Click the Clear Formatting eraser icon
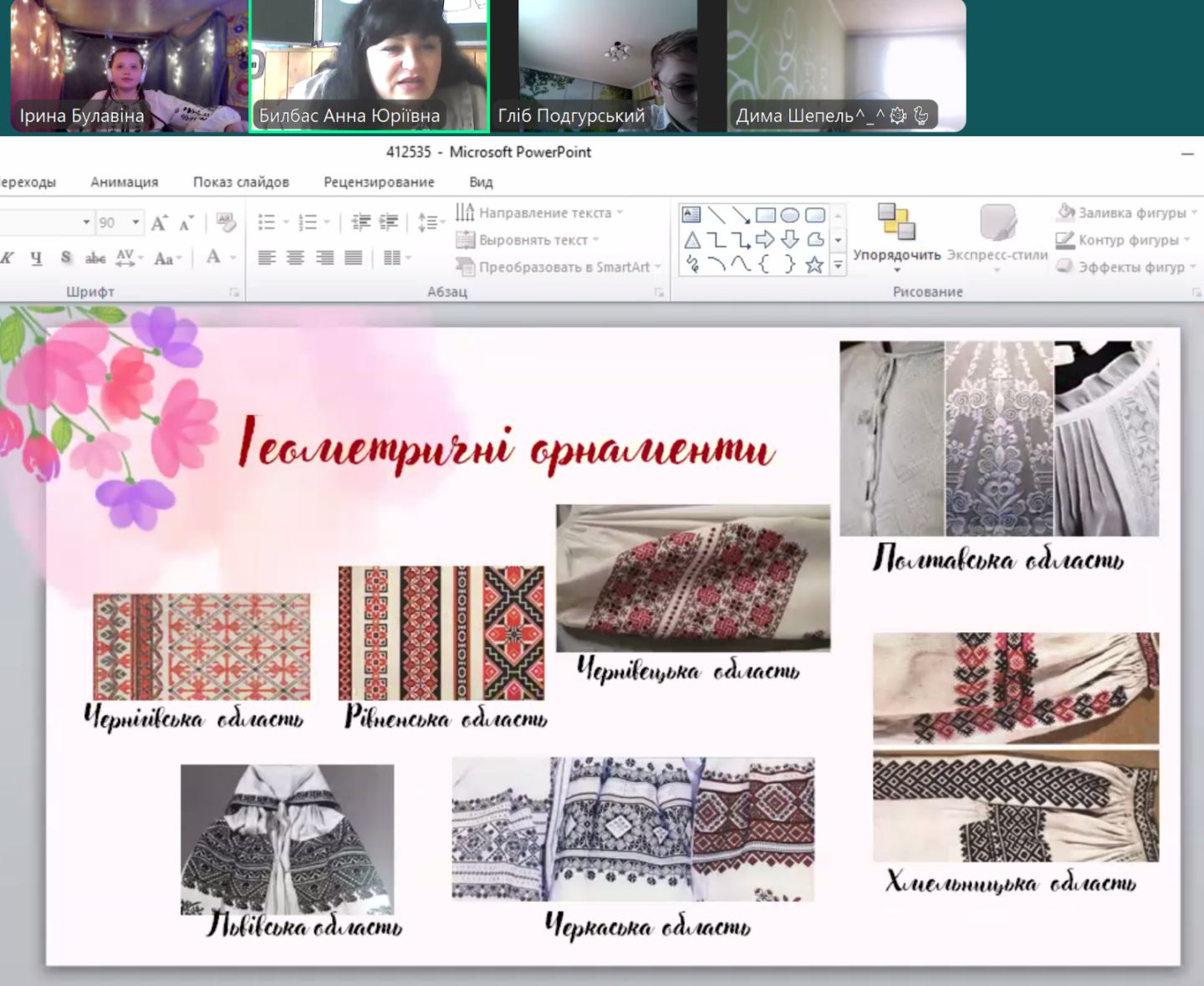Viewport: 1204px width, 986px height. 225,222
